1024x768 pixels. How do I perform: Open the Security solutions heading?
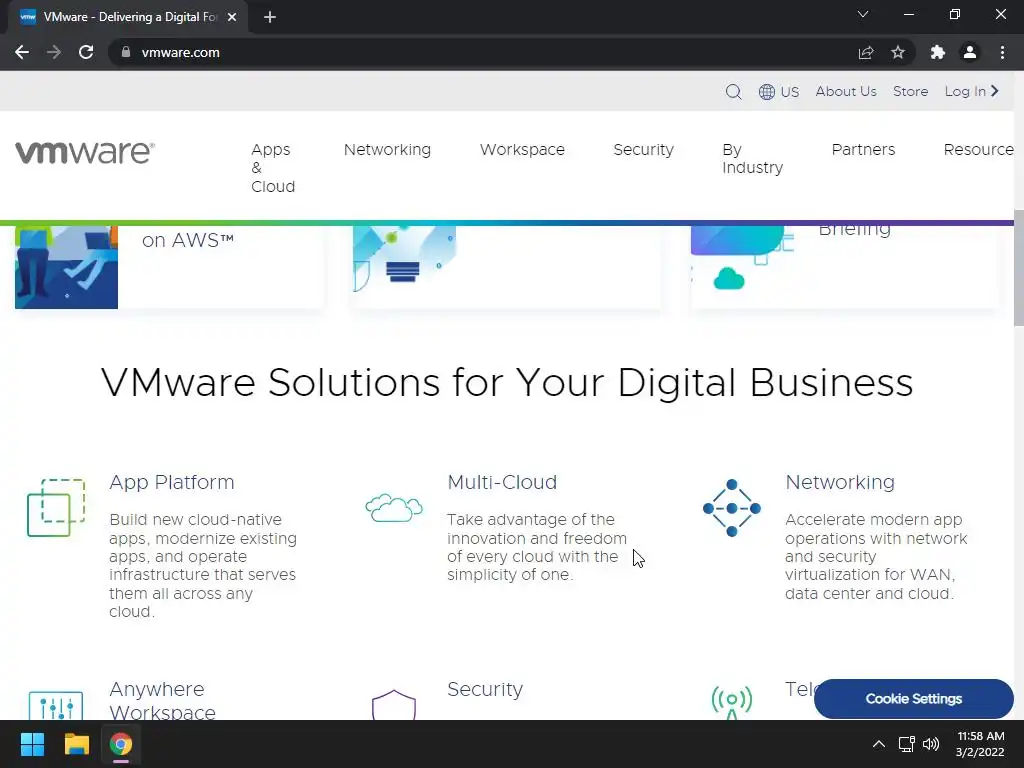(485, 689)
